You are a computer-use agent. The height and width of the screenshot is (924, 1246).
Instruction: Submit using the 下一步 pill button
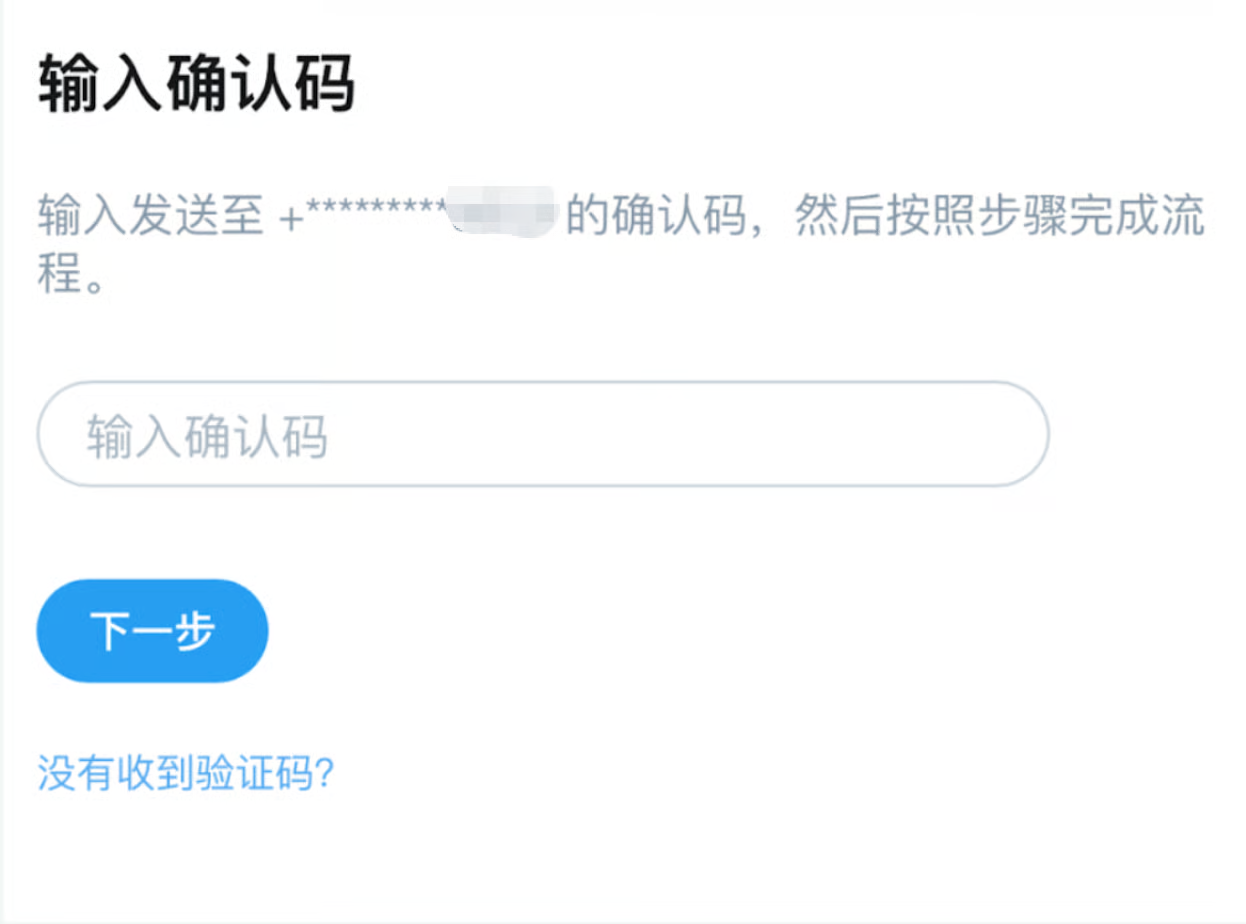pyautogui.click(x=152, y=631)
